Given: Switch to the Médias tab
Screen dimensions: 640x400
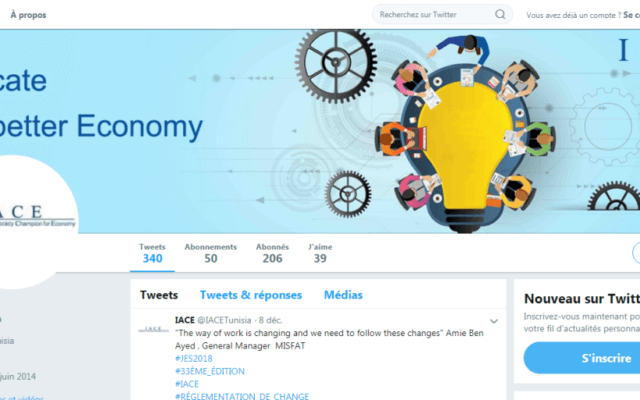Looking at the screenshot, I should (x=343, y=295).
